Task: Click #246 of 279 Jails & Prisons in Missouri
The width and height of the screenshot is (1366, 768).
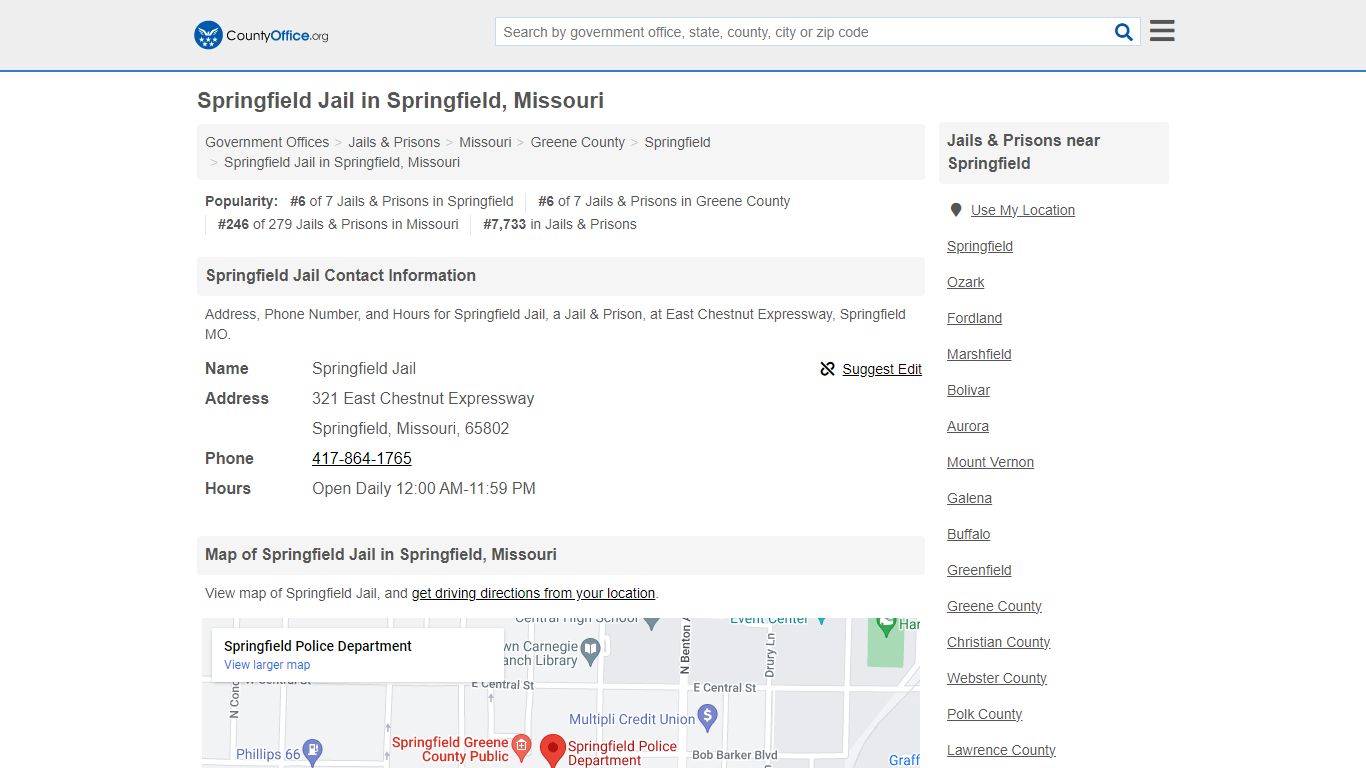Action: coord(338,224)
